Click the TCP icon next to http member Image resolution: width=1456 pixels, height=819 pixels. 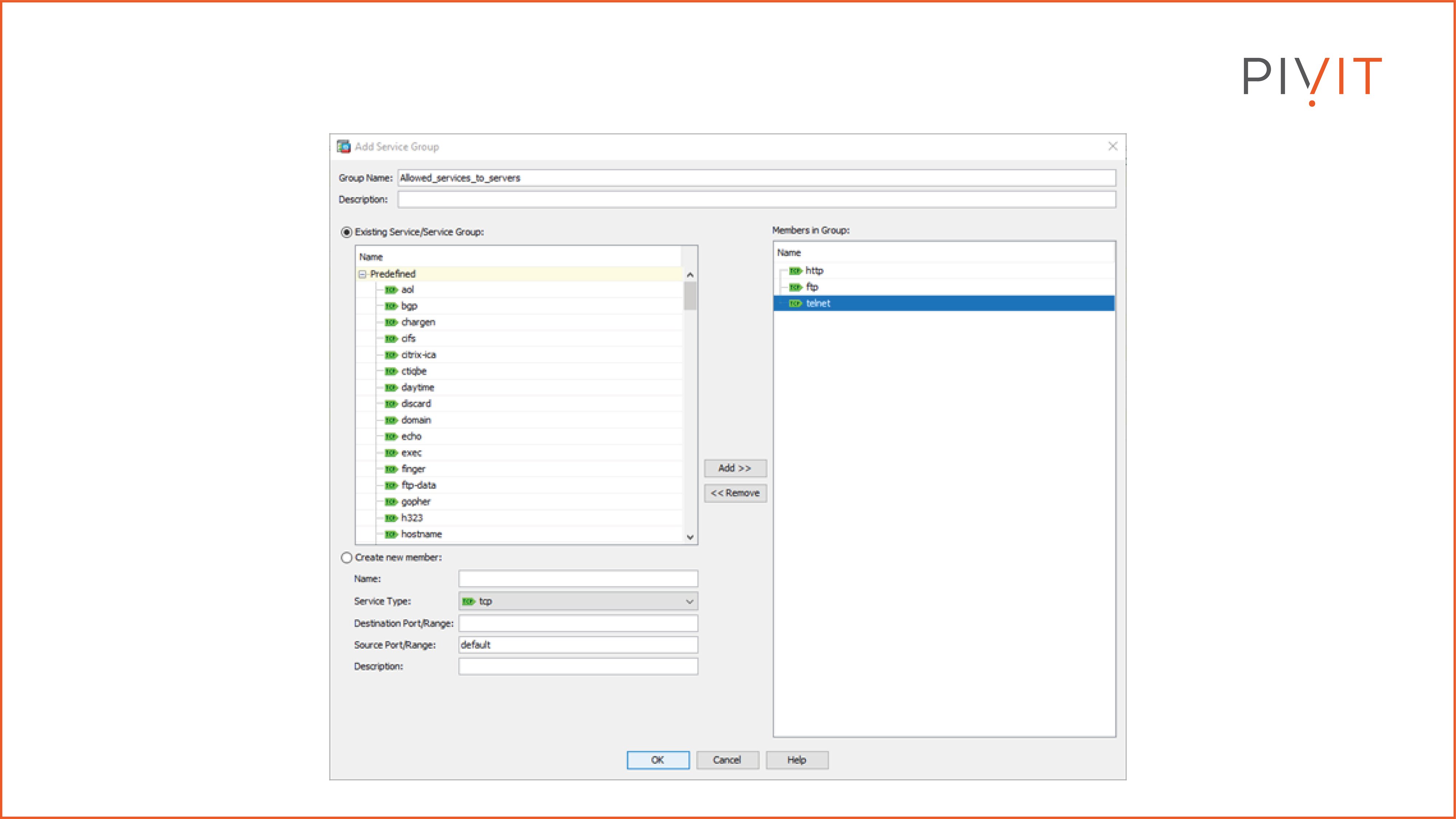click(x=795, y=271)
